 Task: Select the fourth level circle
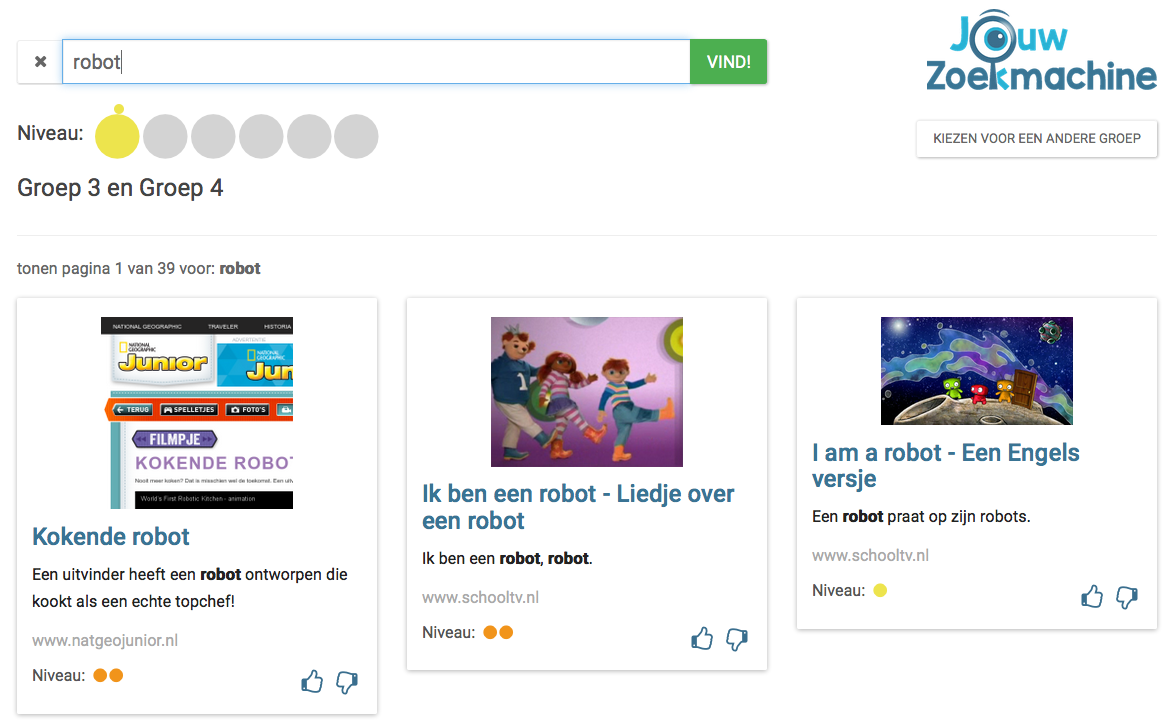261,136
